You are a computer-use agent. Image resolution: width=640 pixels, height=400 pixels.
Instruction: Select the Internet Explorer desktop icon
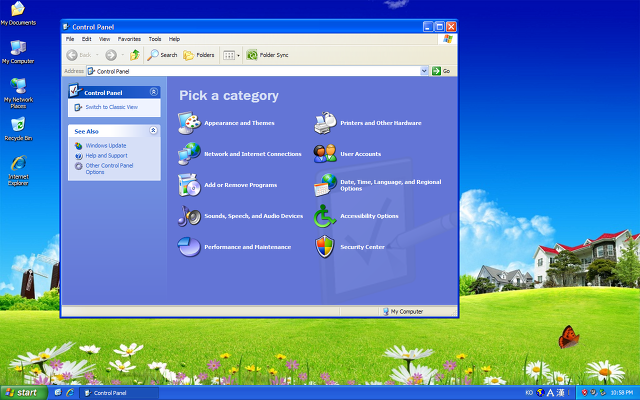[18, 170]
